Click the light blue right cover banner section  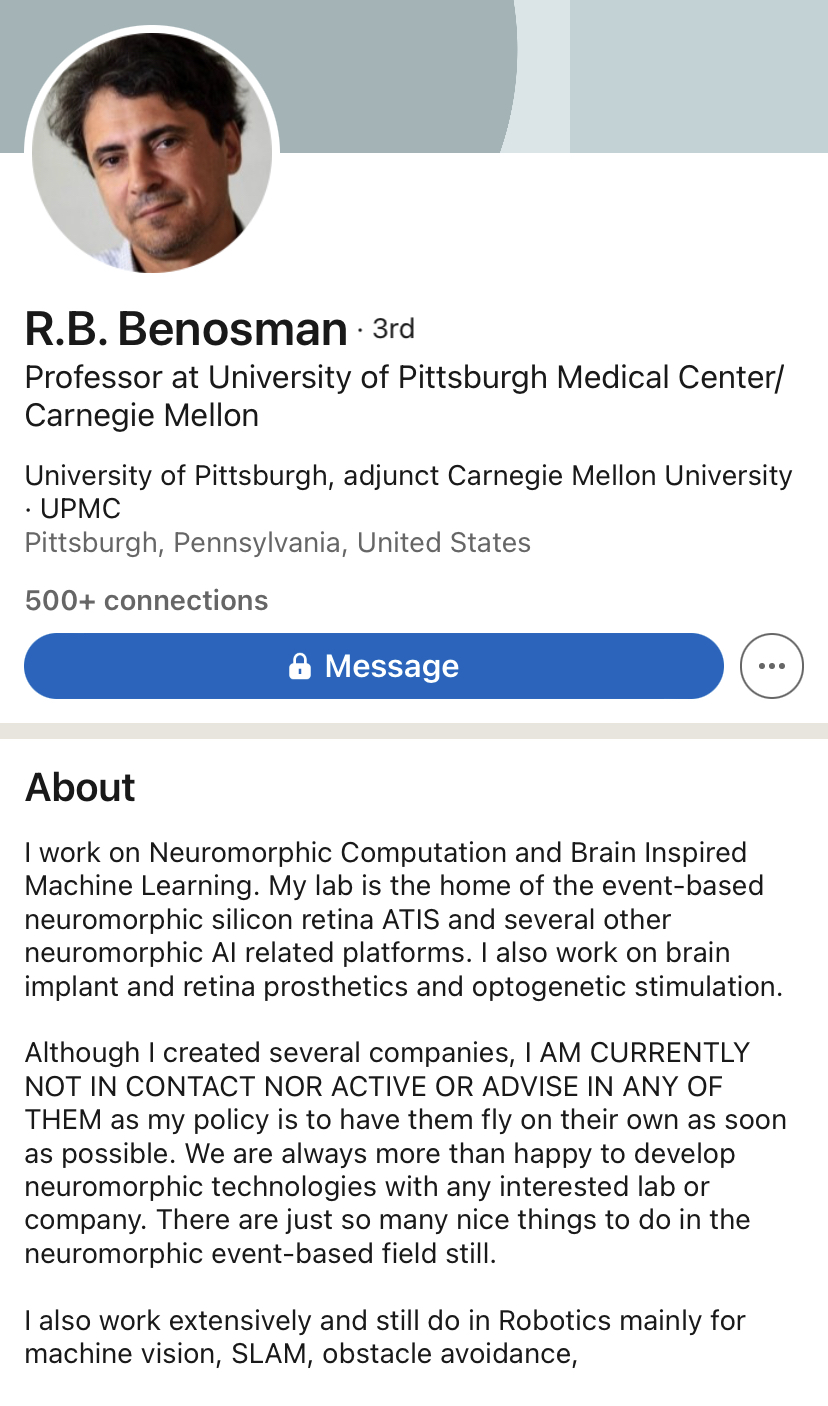pos(698,75)
